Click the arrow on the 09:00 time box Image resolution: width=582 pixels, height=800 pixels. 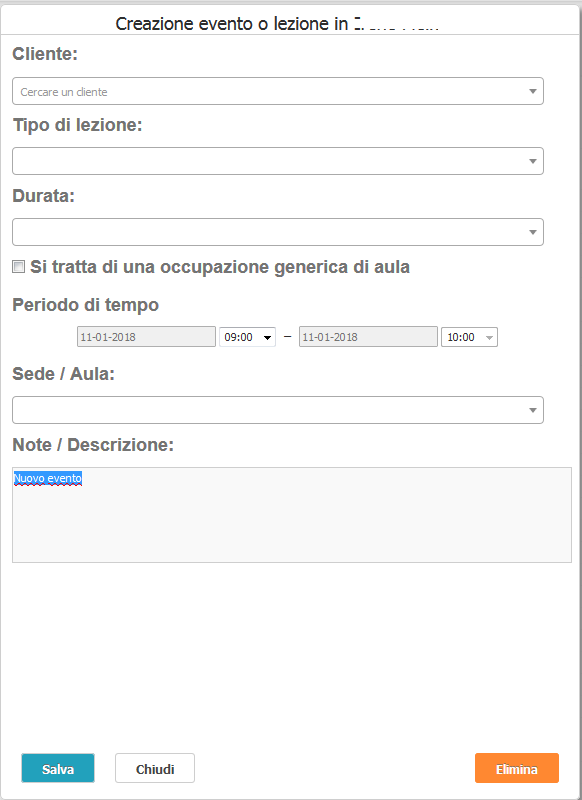[x=267, y=337]
